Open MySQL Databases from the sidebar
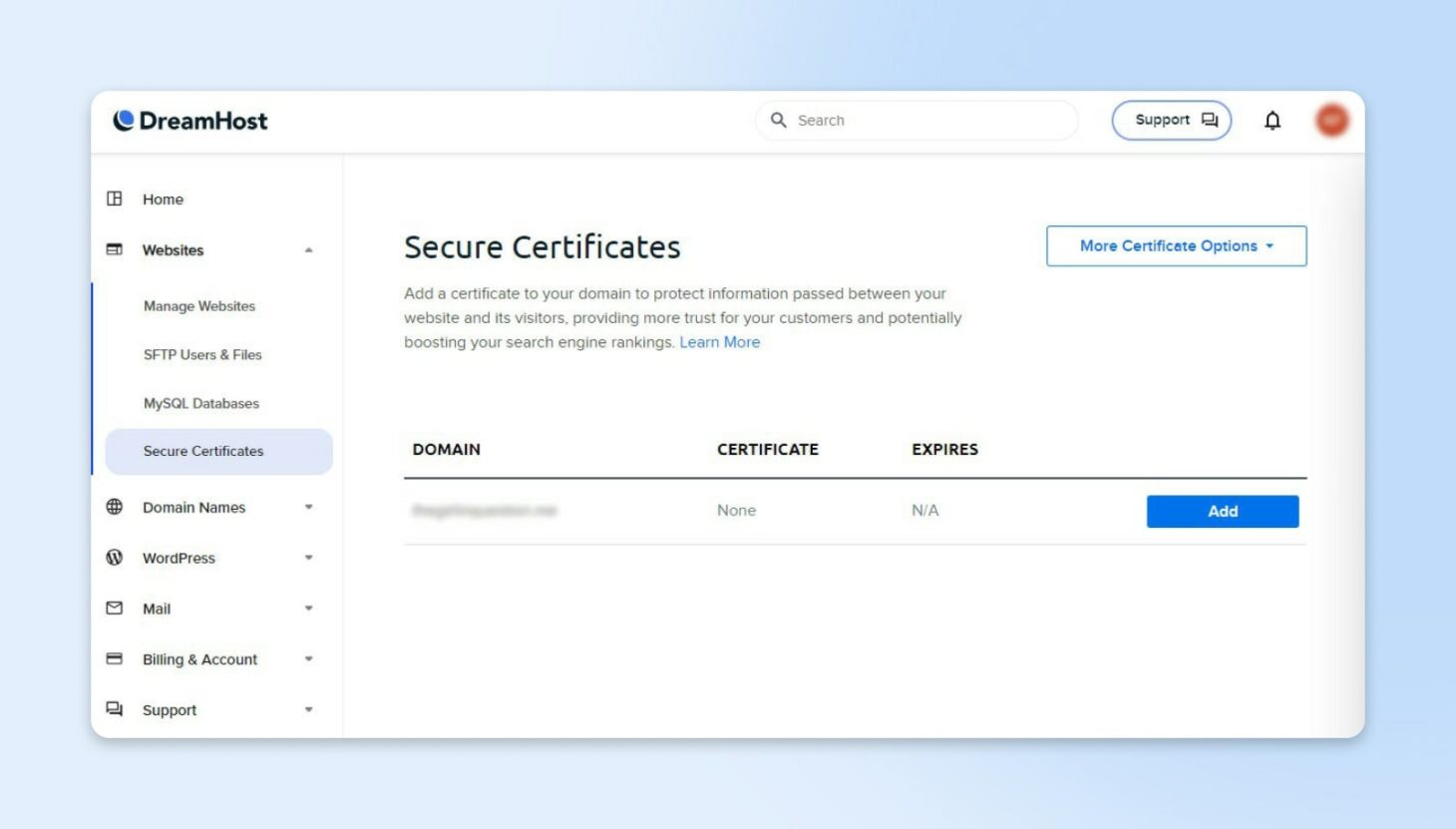Screen dimensions: 1456x829 200,403
